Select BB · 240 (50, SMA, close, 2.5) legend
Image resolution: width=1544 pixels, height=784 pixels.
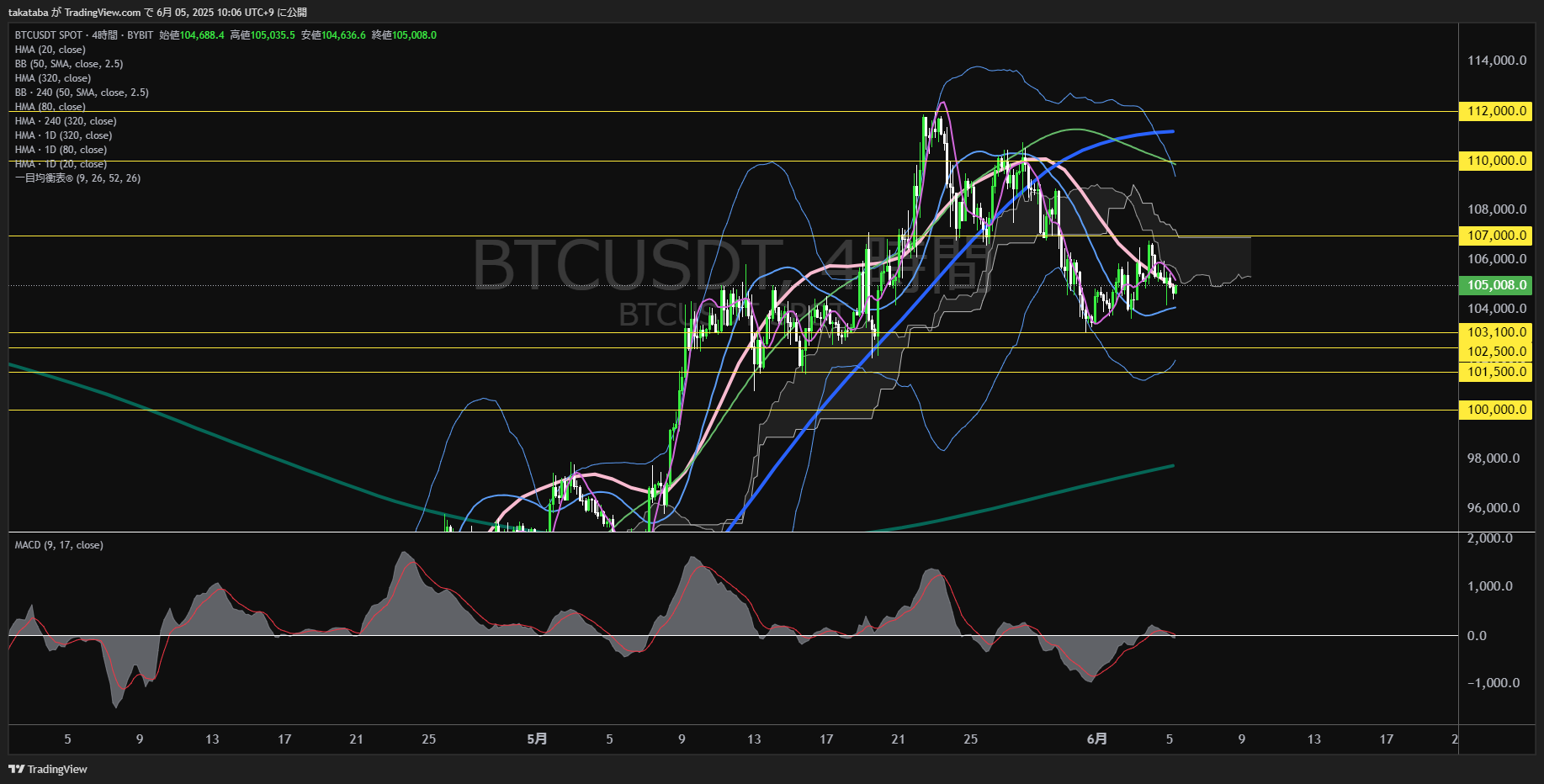click(82, 93)
